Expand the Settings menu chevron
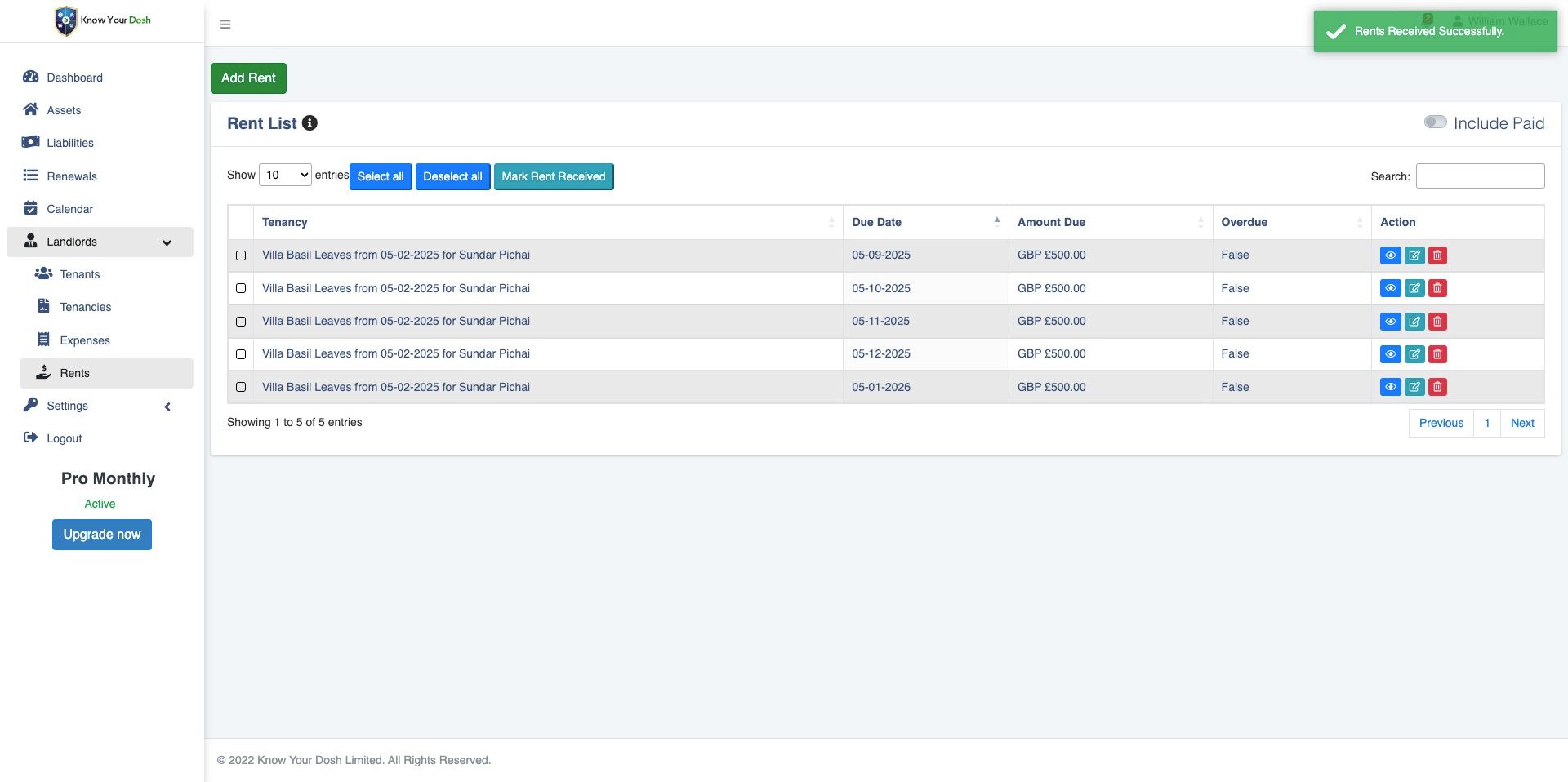This screenshot has height=782, width=1568. [x=167, y=407]
